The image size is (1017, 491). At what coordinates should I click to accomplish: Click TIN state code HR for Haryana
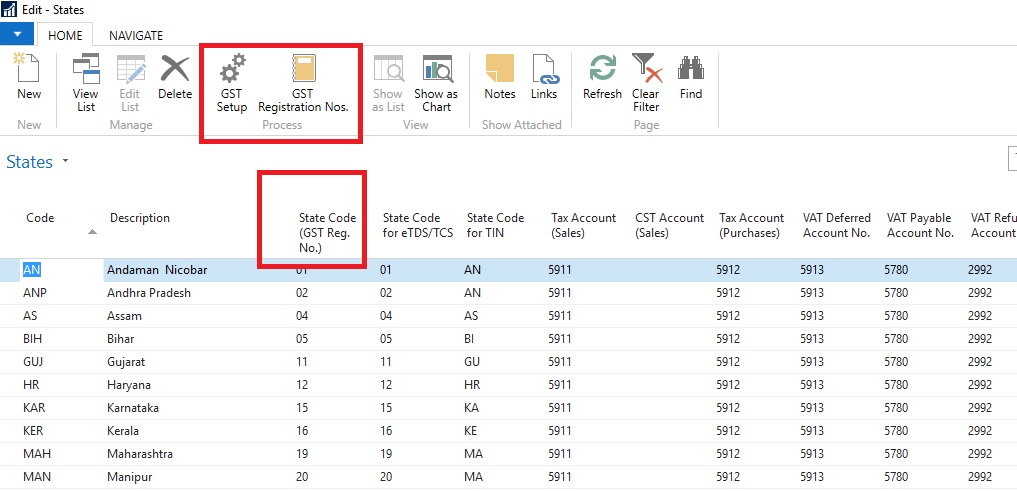click(472, 385)
